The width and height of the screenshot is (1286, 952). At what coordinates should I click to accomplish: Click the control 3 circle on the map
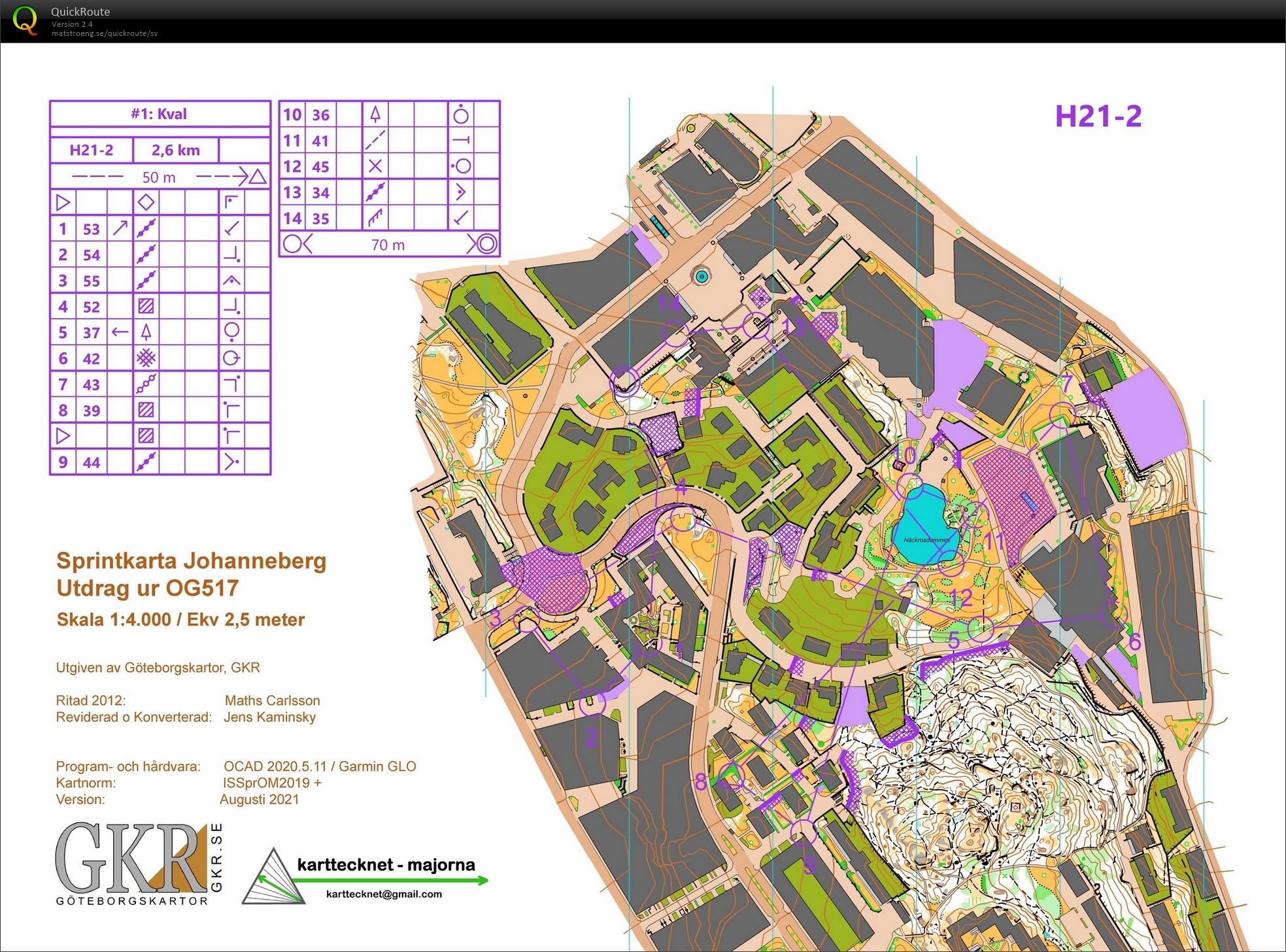[527, 620]
